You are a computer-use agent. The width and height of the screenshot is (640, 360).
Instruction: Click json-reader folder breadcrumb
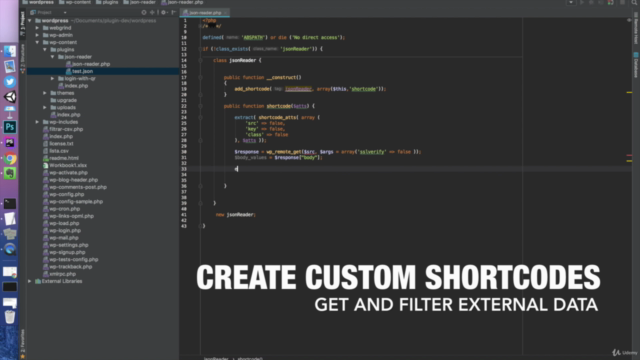(140, 2)
